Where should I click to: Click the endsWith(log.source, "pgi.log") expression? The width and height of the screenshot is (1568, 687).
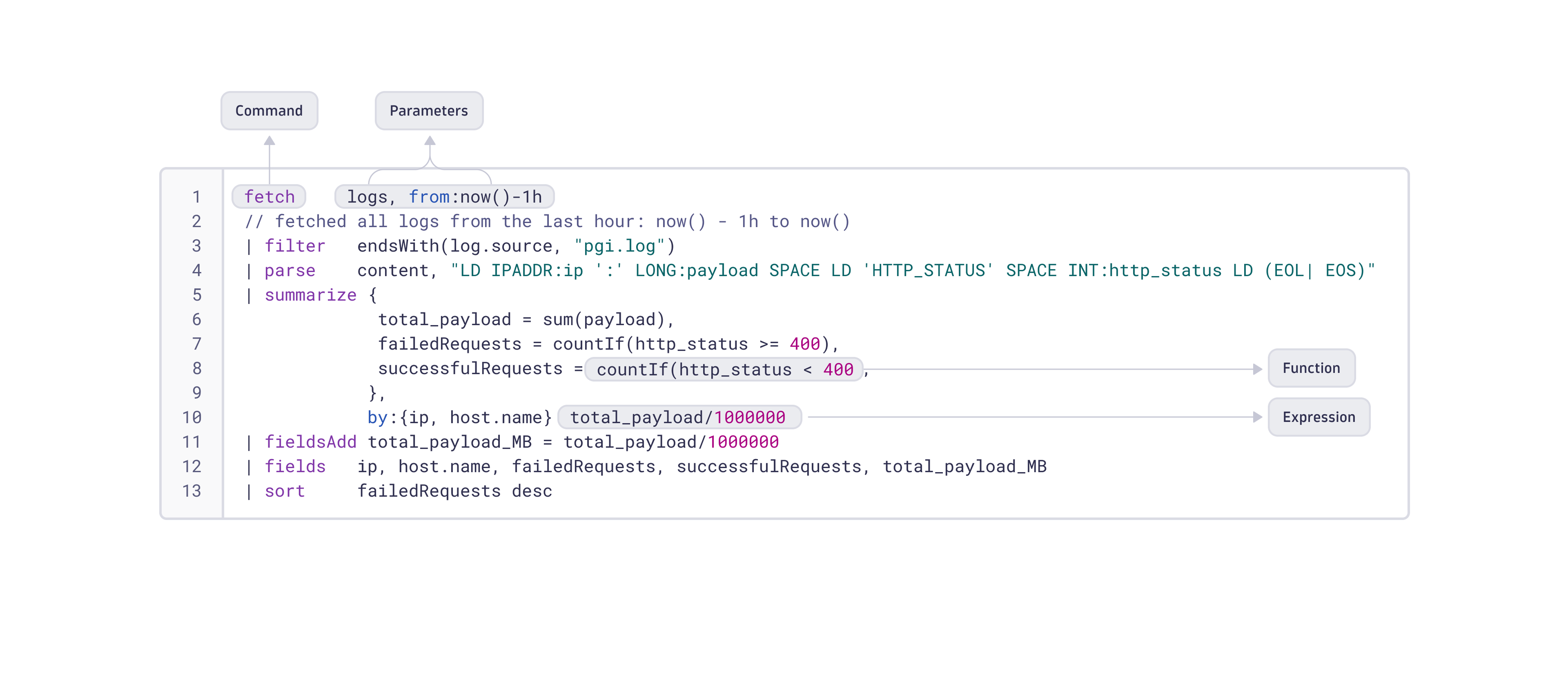point(516,246)
